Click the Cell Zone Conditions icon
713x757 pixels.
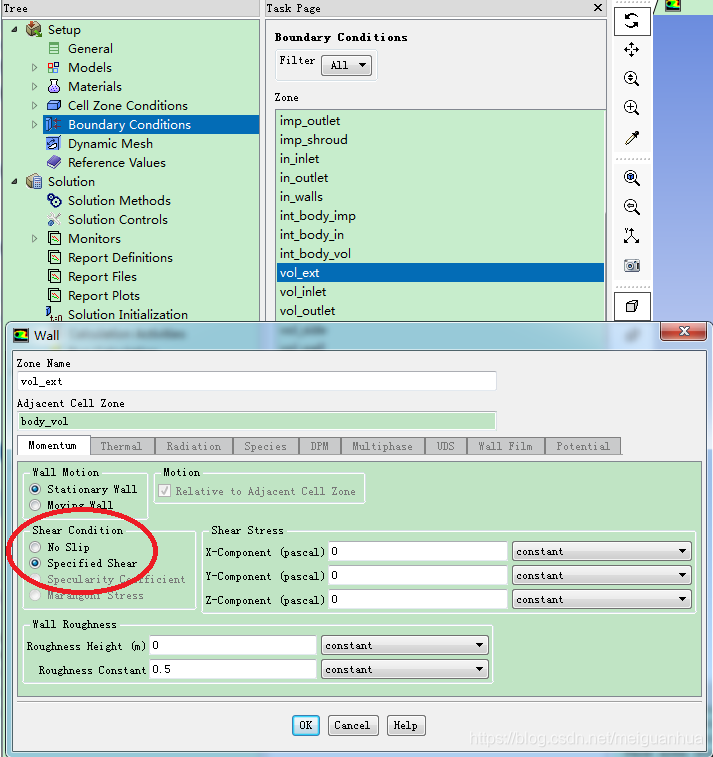[x=54, y=105]
